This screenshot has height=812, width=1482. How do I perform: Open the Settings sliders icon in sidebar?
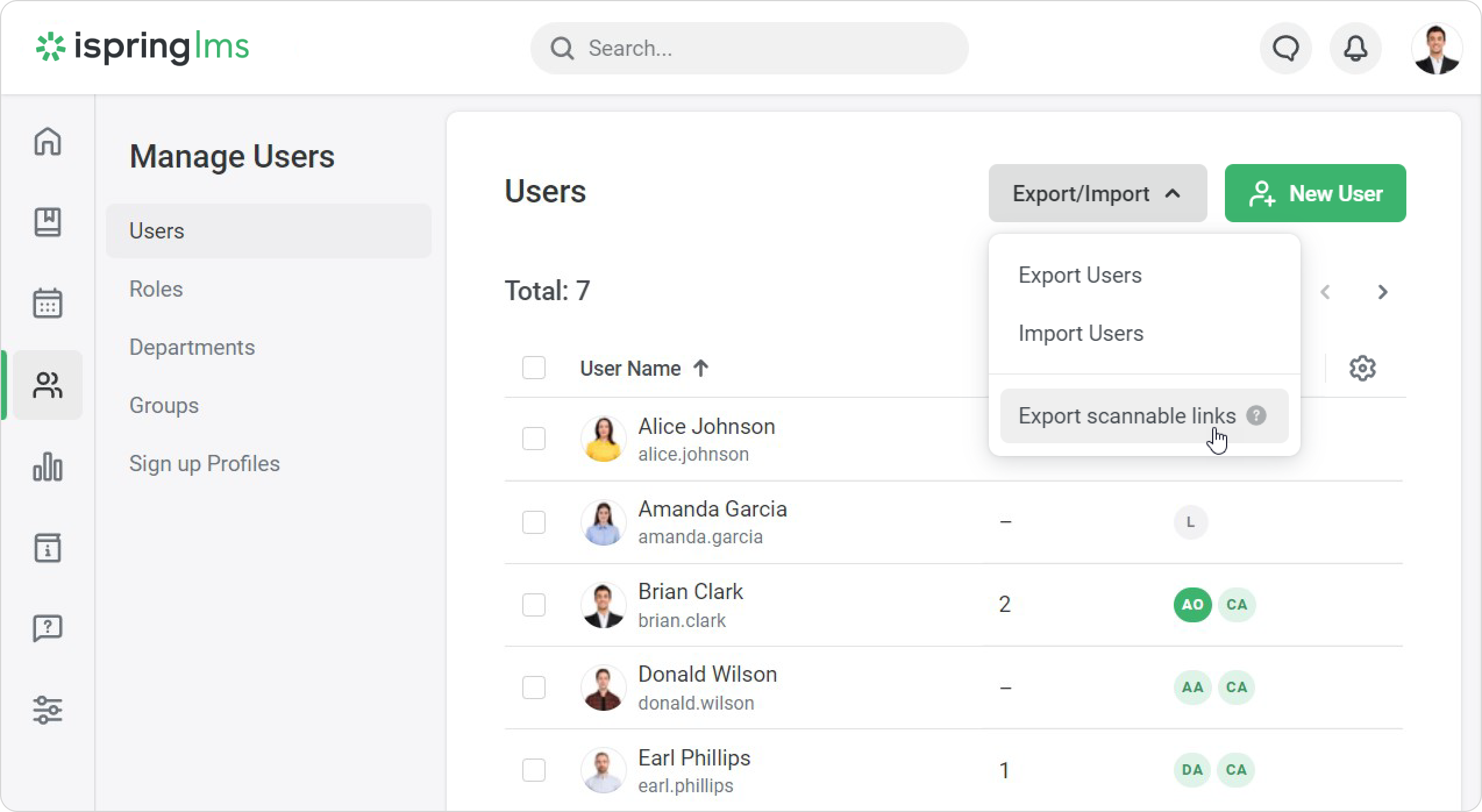coord(47,710)
